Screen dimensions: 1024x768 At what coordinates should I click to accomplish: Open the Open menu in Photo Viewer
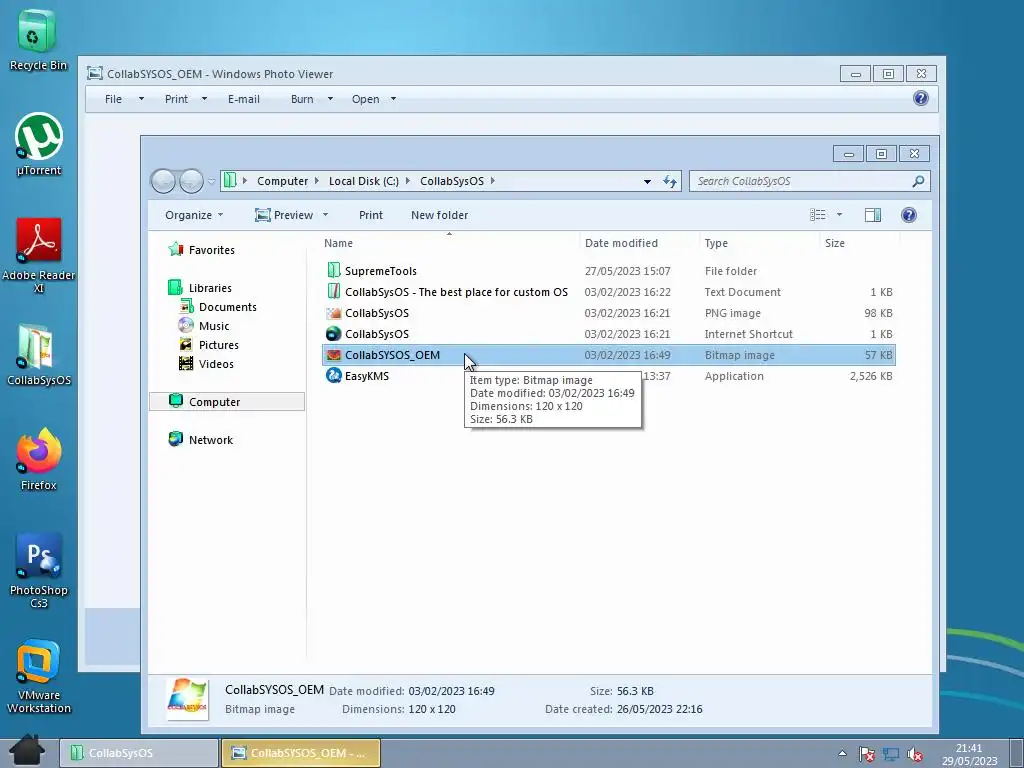point(374,99)
